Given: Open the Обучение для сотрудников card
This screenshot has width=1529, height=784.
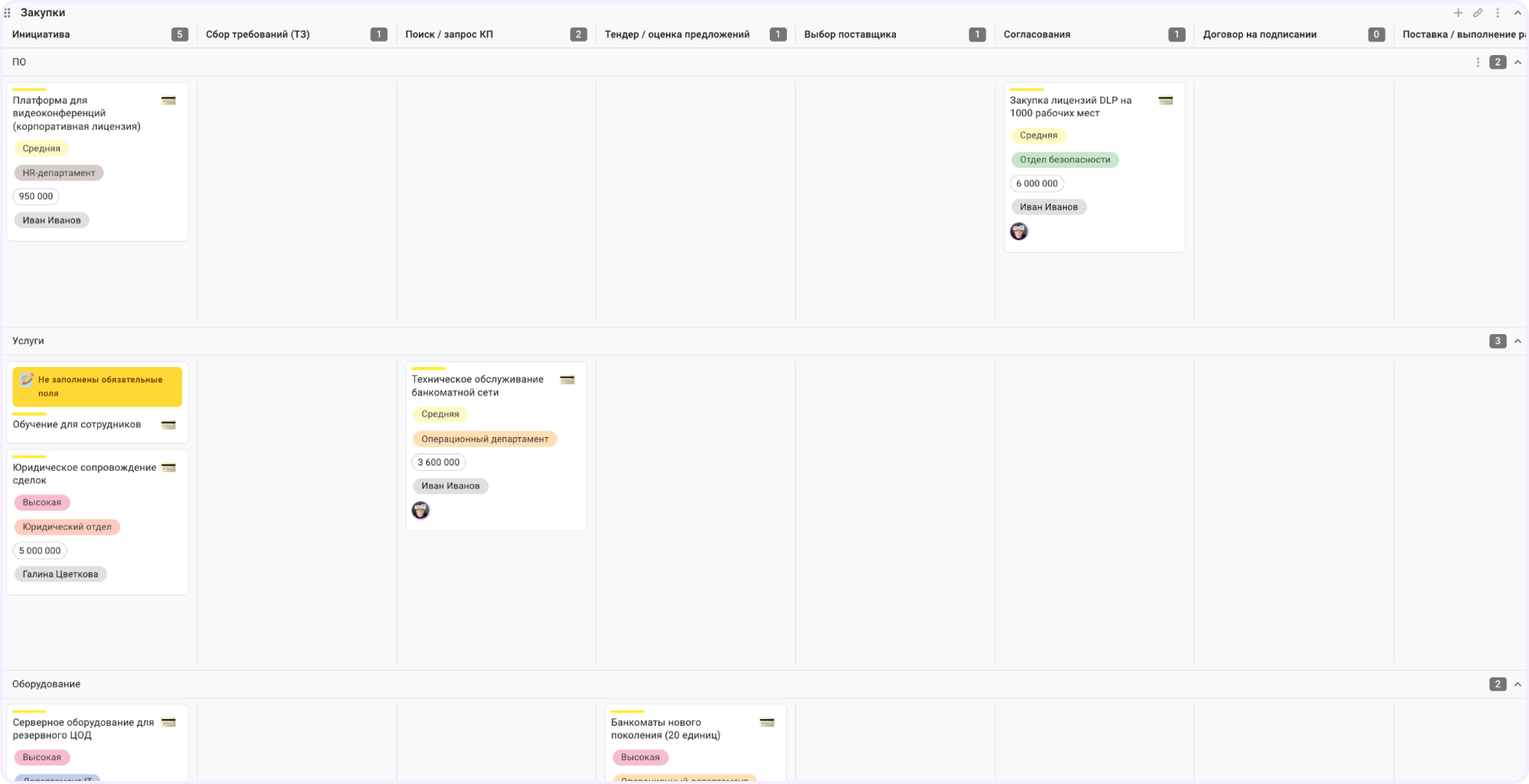Looking at the screenshot, I should point(77,425).
